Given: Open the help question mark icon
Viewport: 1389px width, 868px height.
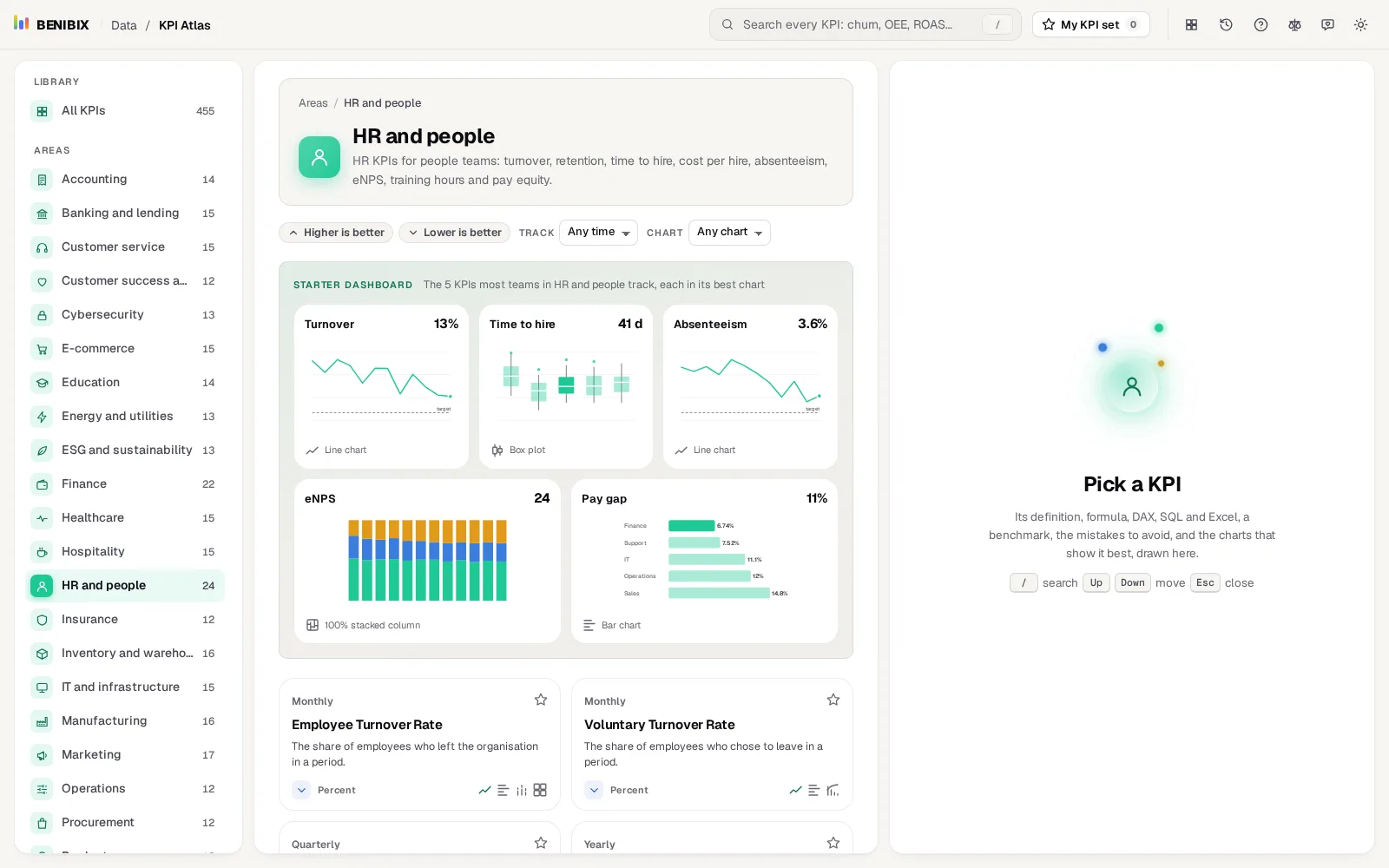Looking at the screenshot, I should coord(1261,25).
